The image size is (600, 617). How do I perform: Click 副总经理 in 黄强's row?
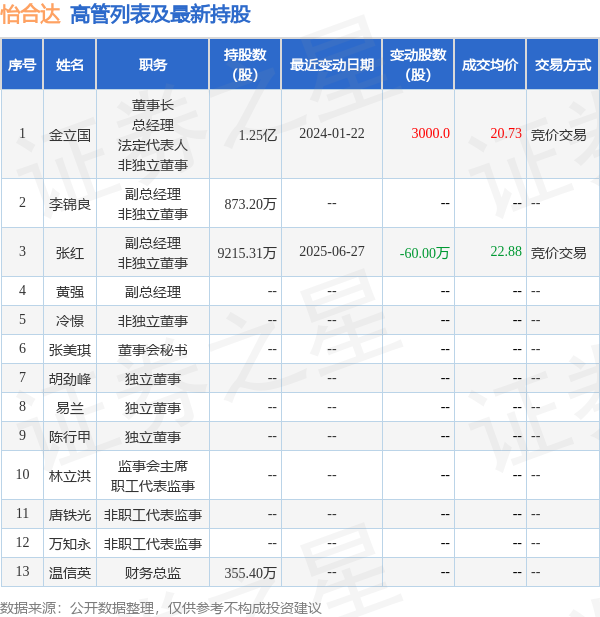[153, 292]
